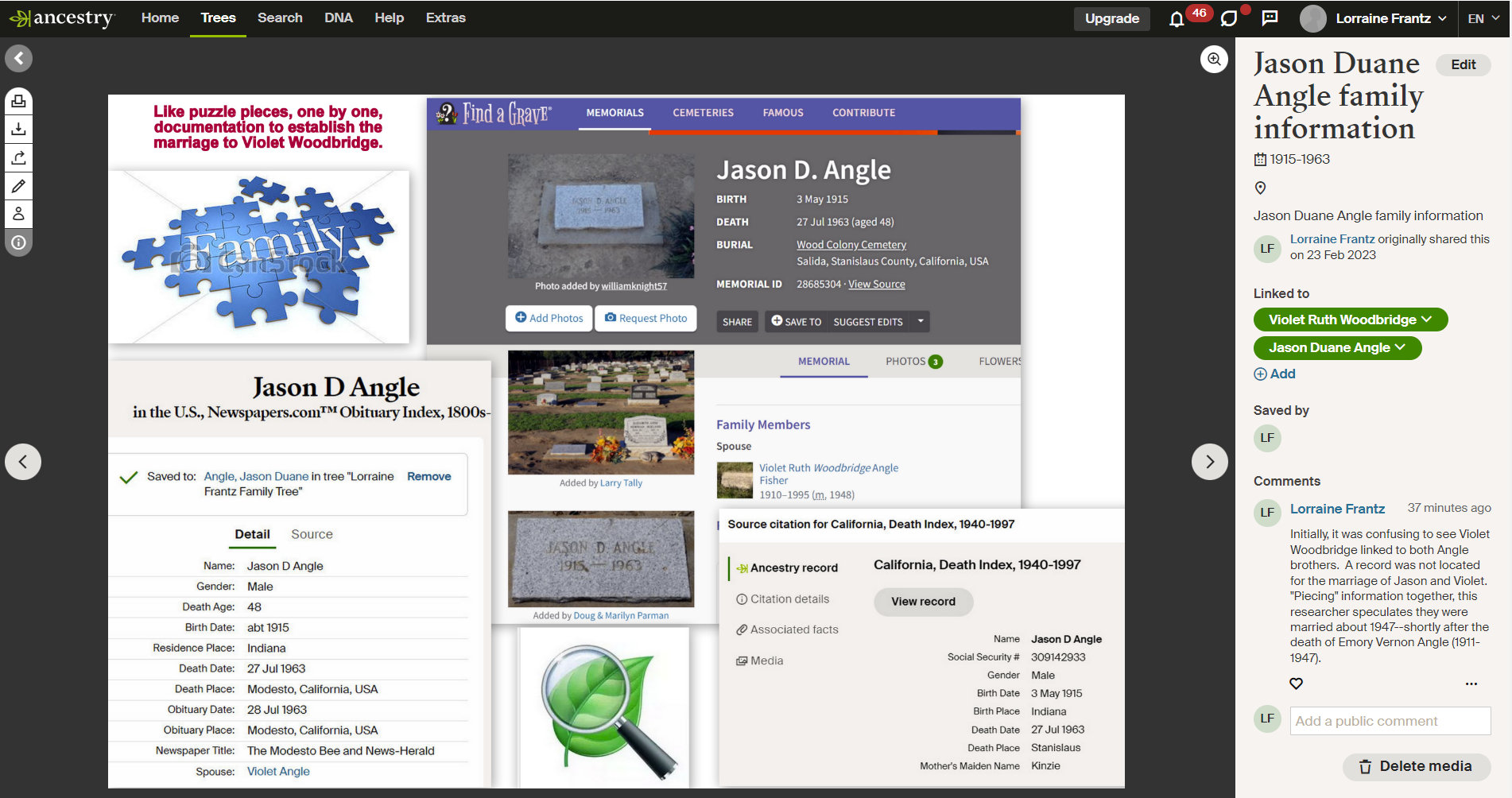Open the DNA menu
The width and height of the screenshot is (1512, 798).
tap(338, 17)
